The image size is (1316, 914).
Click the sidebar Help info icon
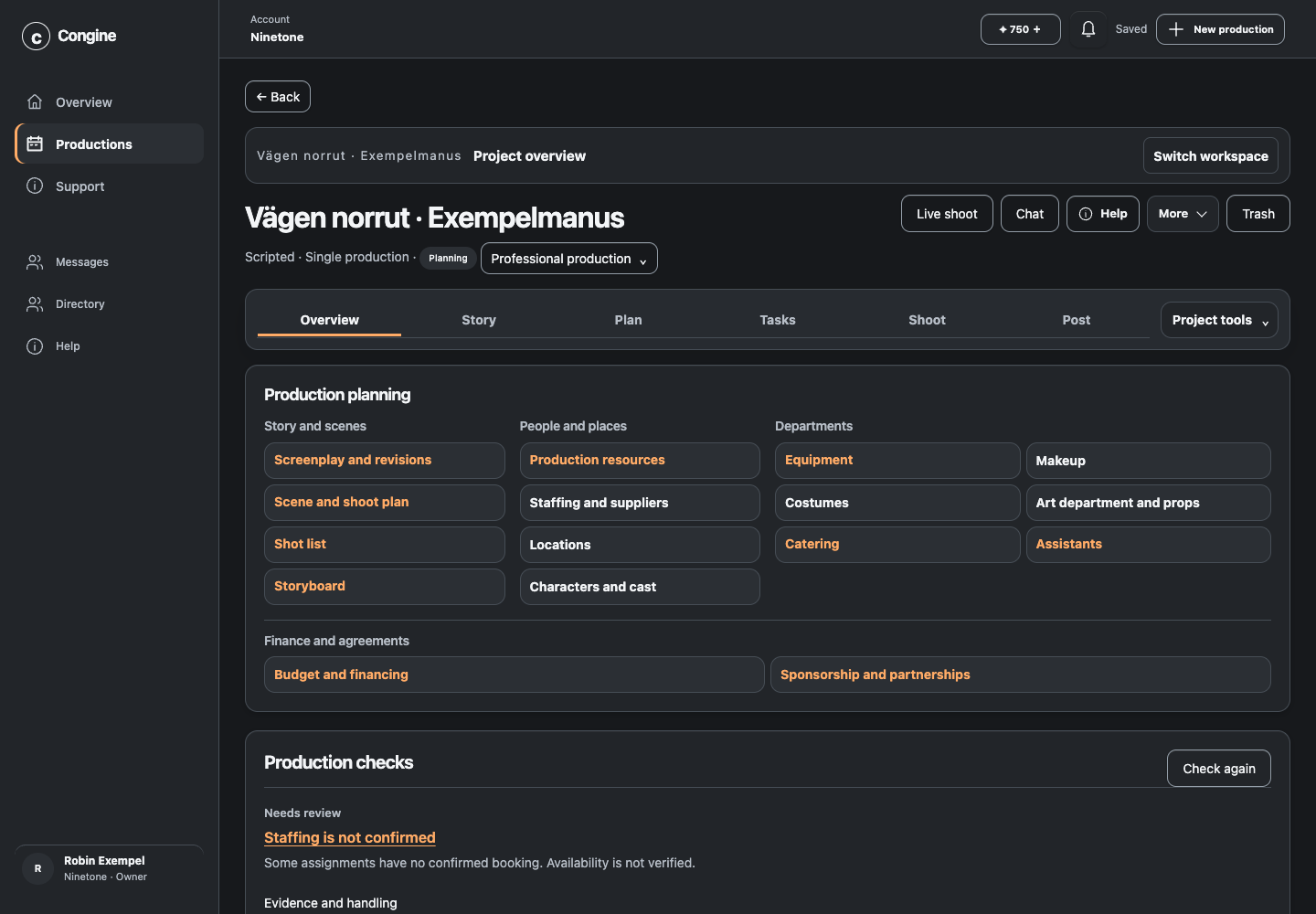tap(35, 346)
